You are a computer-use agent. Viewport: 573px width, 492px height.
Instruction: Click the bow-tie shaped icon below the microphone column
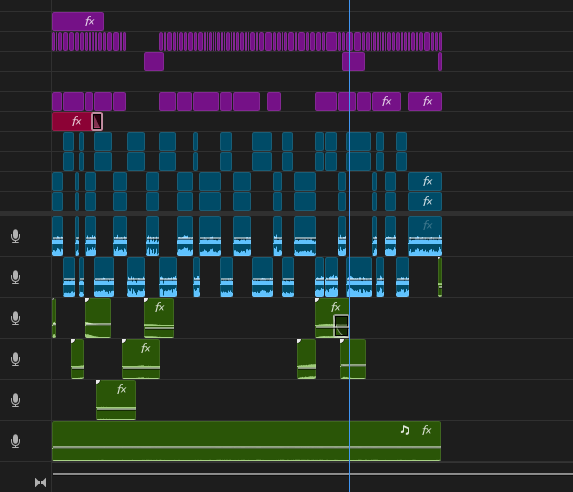coord(41,482)
